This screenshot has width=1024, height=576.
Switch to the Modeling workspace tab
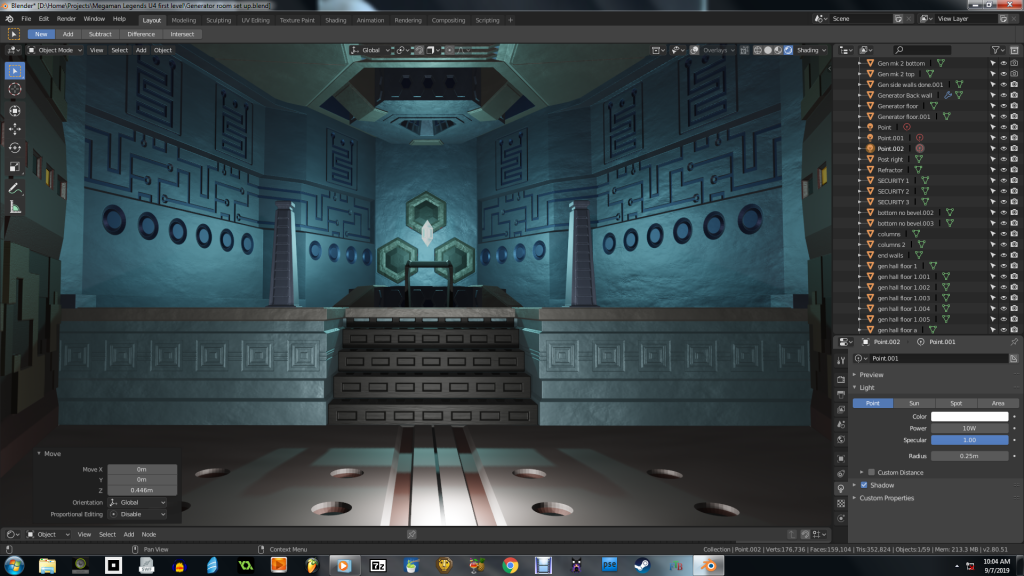(184, 20)
